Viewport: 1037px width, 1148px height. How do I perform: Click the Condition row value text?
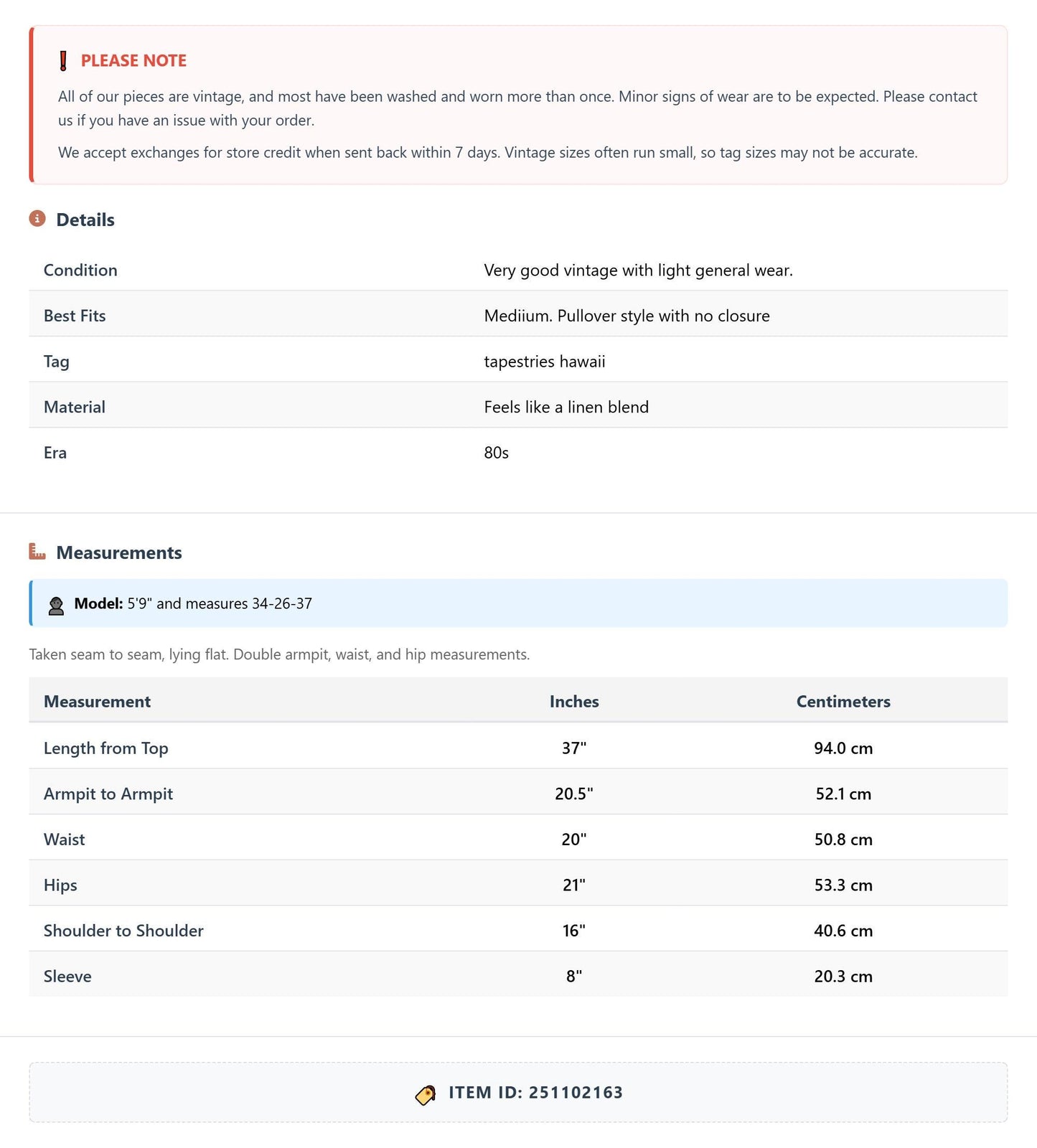pyautogui.click(x=638, y=270)
